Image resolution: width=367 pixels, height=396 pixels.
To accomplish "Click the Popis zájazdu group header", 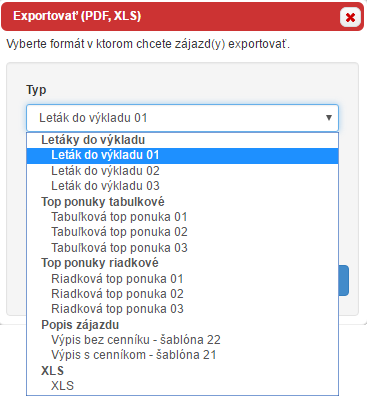I will point(80,325).
